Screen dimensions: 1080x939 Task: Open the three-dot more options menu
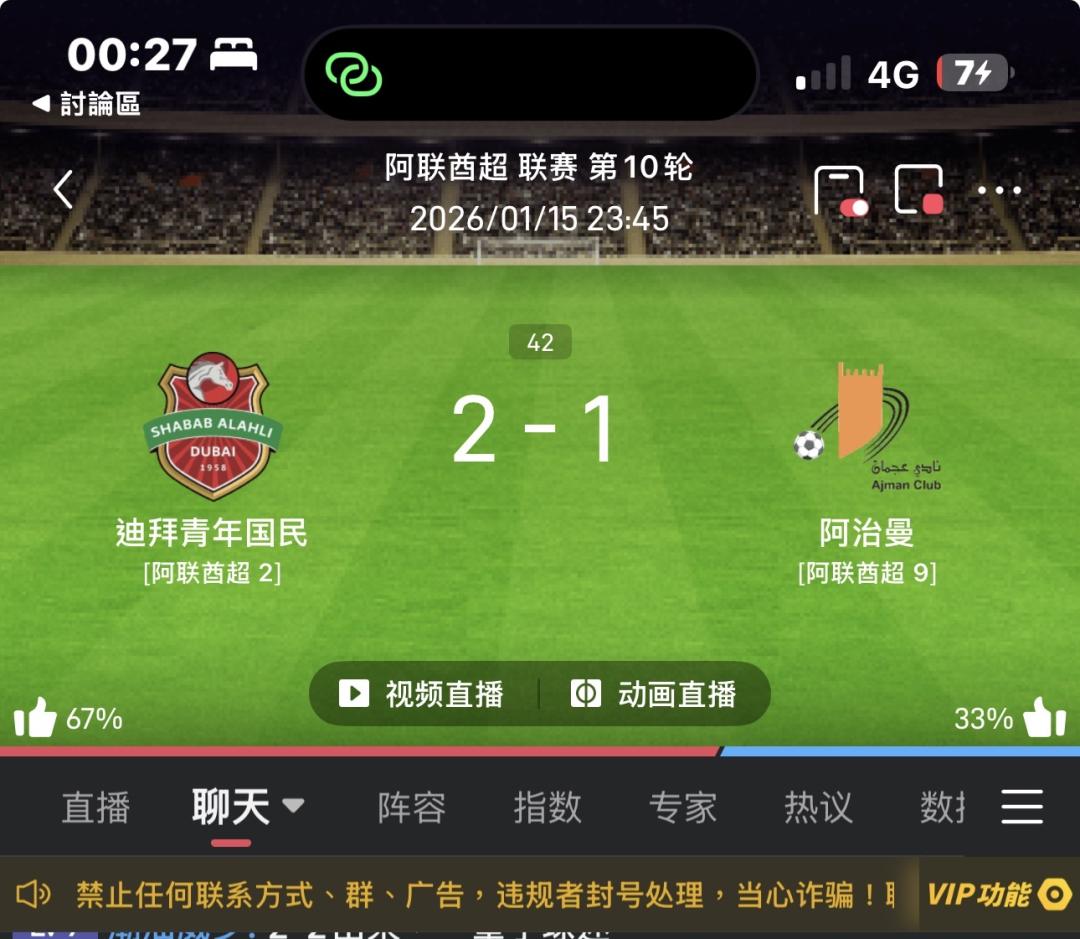[999, 190]
